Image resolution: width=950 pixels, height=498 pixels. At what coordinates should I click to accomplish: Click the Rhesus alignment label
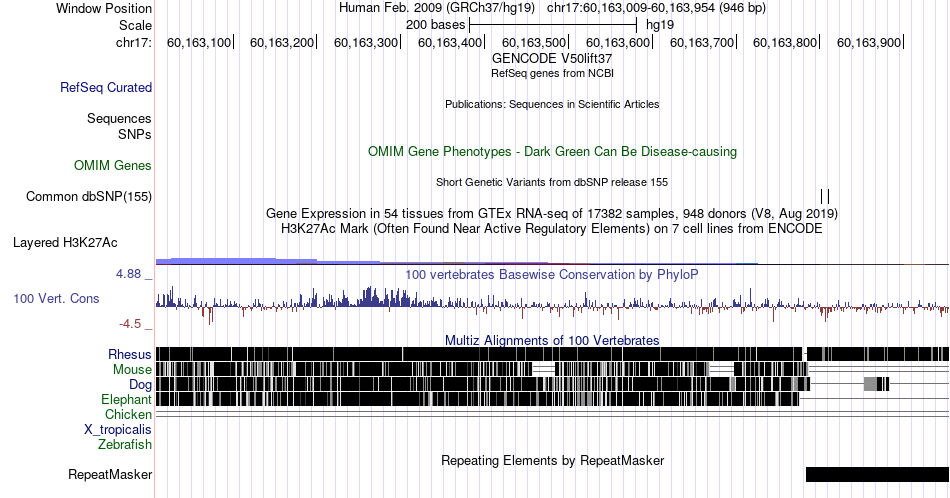click(x=130, y=354)
